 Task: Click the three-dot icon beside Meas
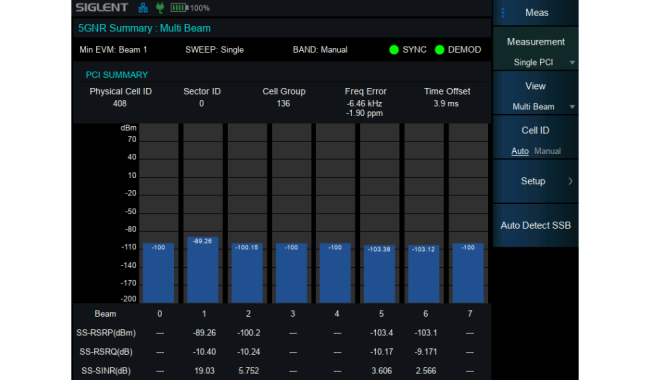click(503, 13)
